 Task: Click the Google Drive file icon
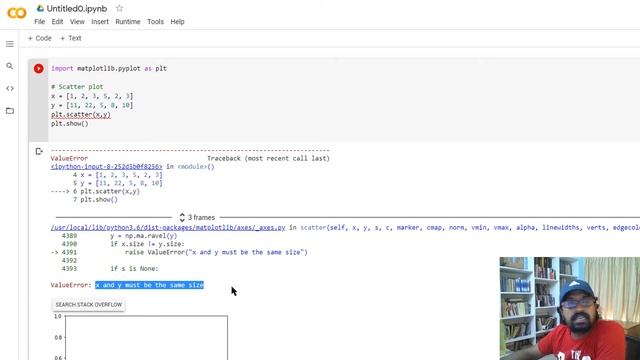pyautogui.click(x=40, y=8)
